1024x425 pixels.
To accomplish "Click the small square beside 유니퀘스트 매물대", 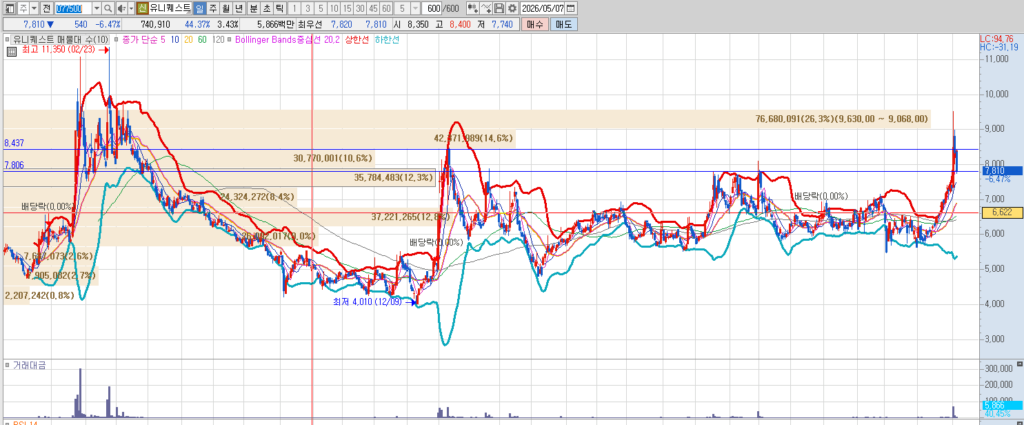I will point(7,39).
